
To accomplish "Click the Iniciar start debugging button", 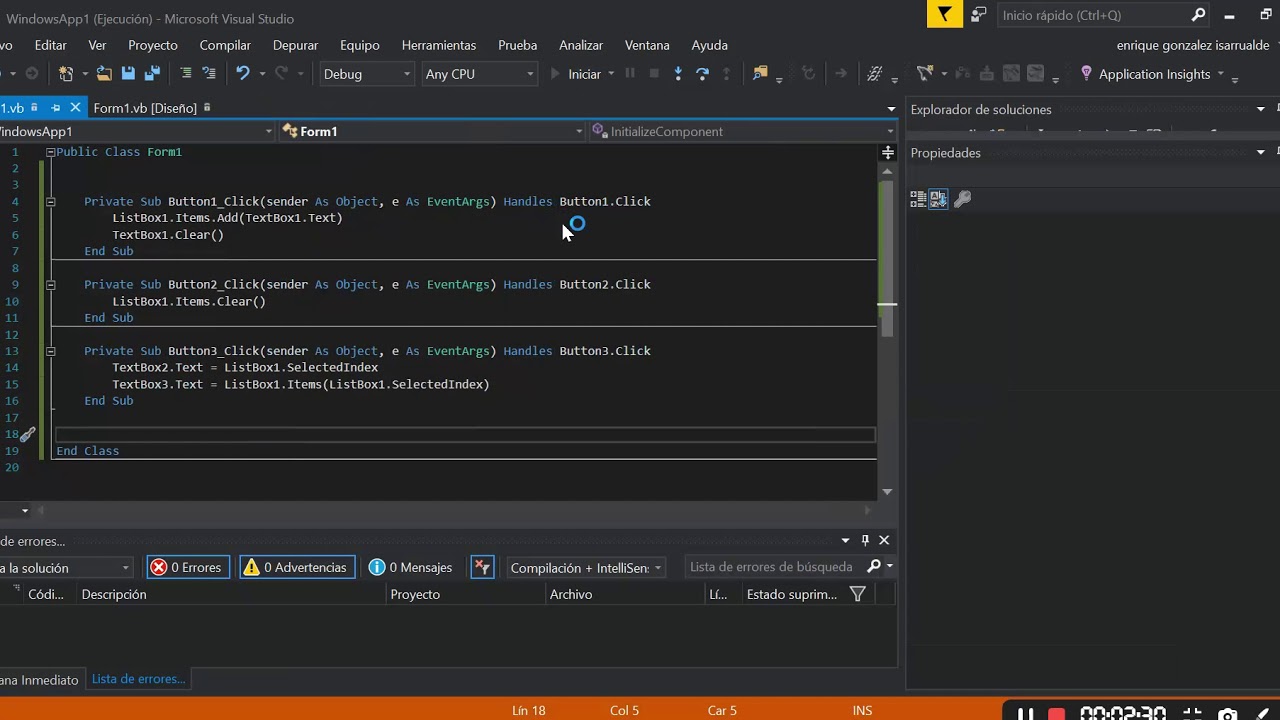I will 577,74.
